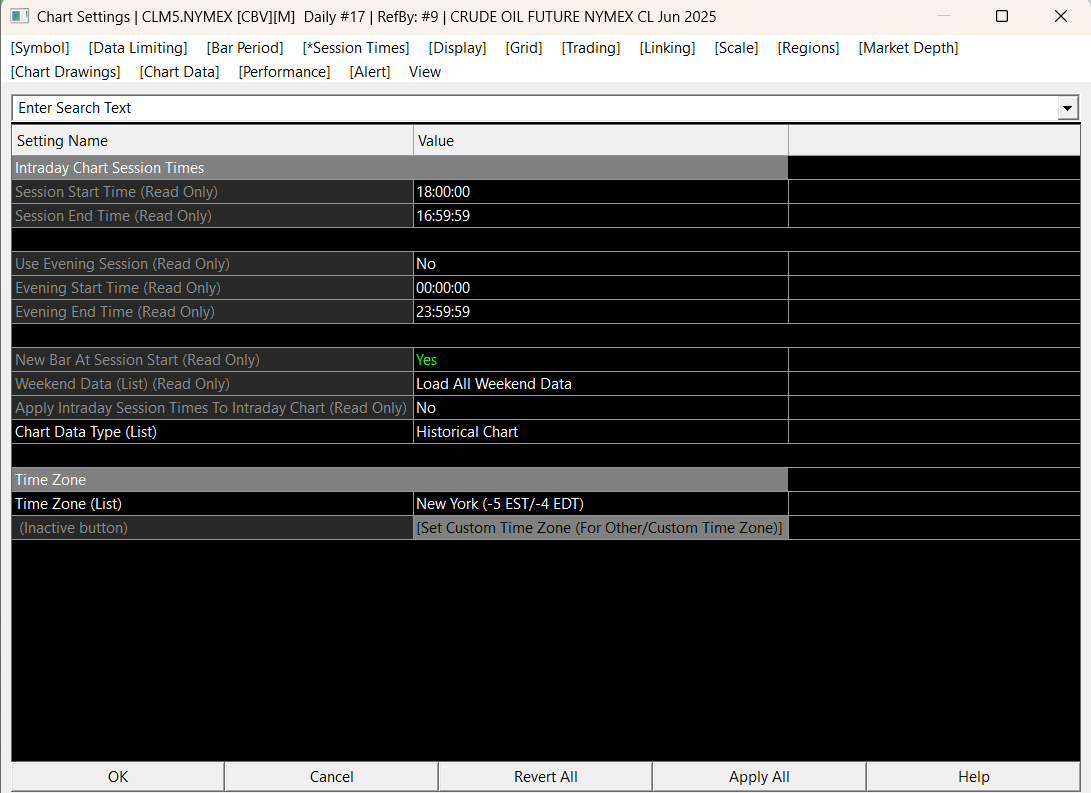Select the Time Zone section header
The image size is (1091, 793).
coord(400,480)
